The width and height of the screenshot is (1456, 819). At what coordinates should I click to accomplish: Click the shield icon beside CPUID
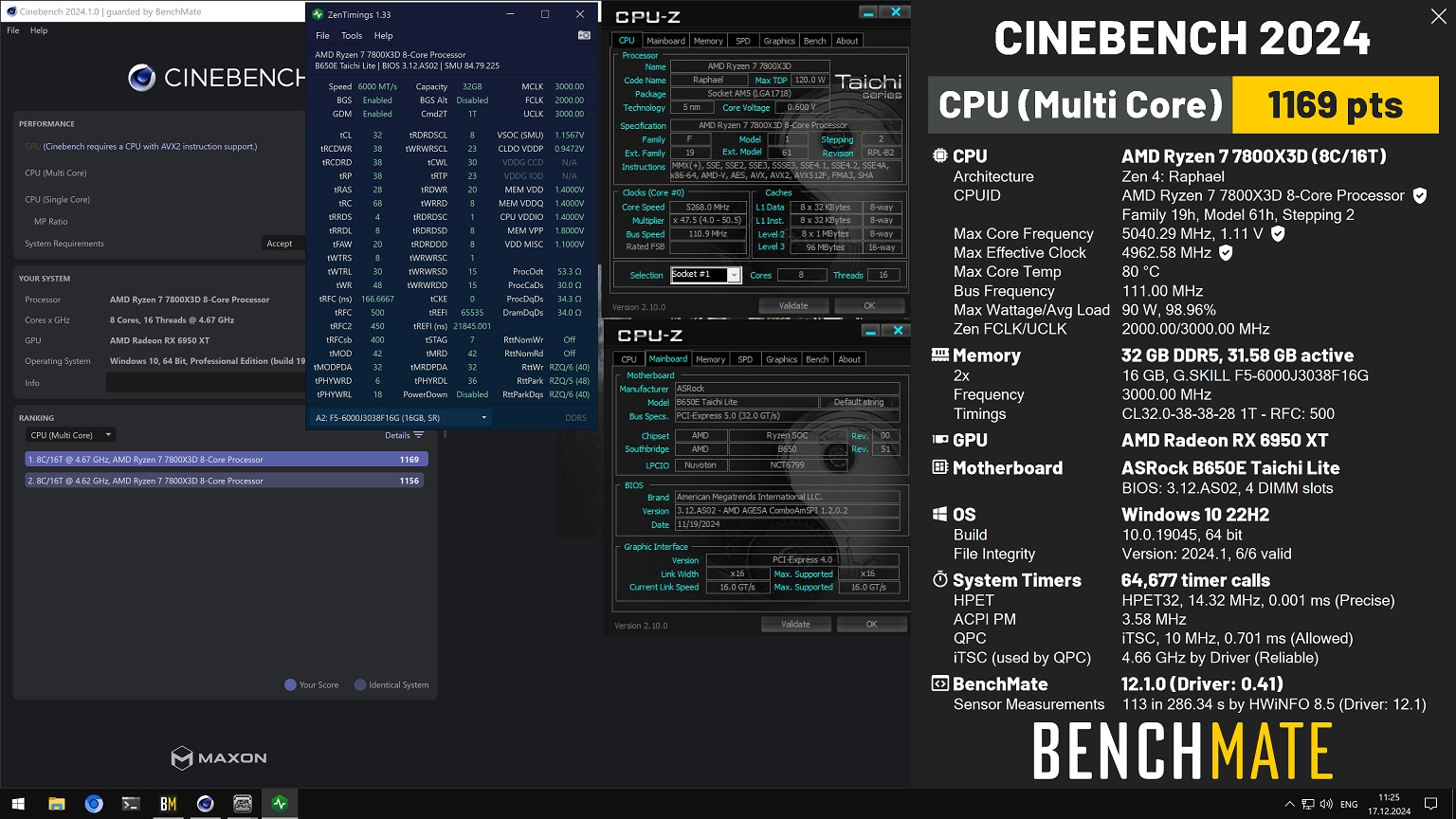click(x=1420, y=195)
